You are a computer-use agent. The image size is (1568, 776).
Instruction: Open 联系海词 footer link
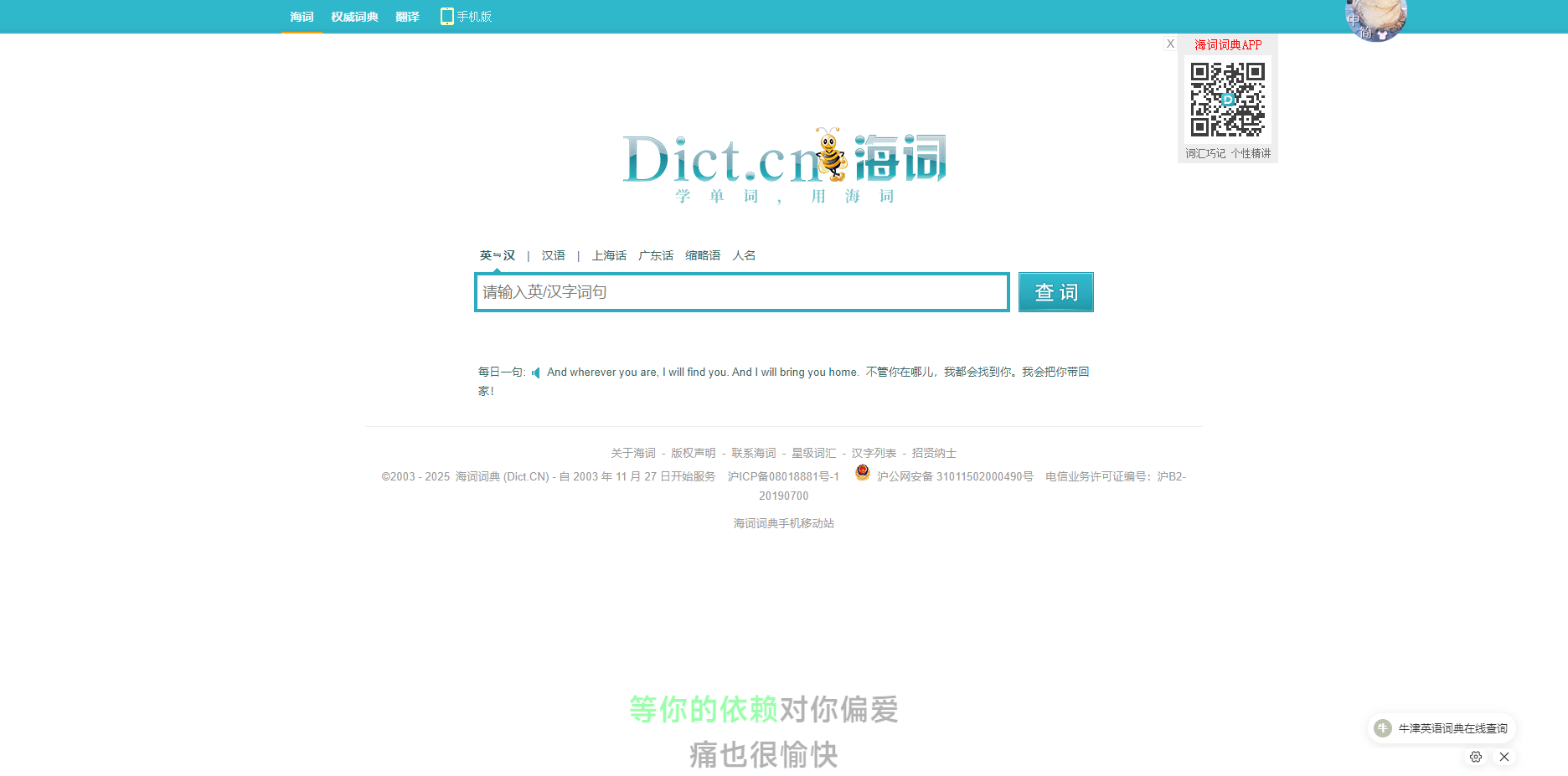754,453
